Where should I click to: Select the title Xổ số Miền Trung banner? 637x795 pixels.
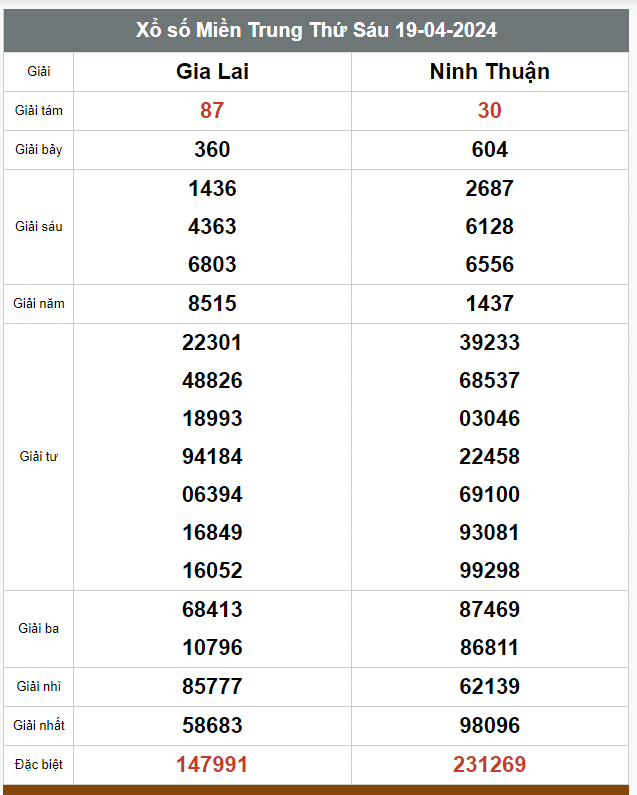[x=316, y=30]
